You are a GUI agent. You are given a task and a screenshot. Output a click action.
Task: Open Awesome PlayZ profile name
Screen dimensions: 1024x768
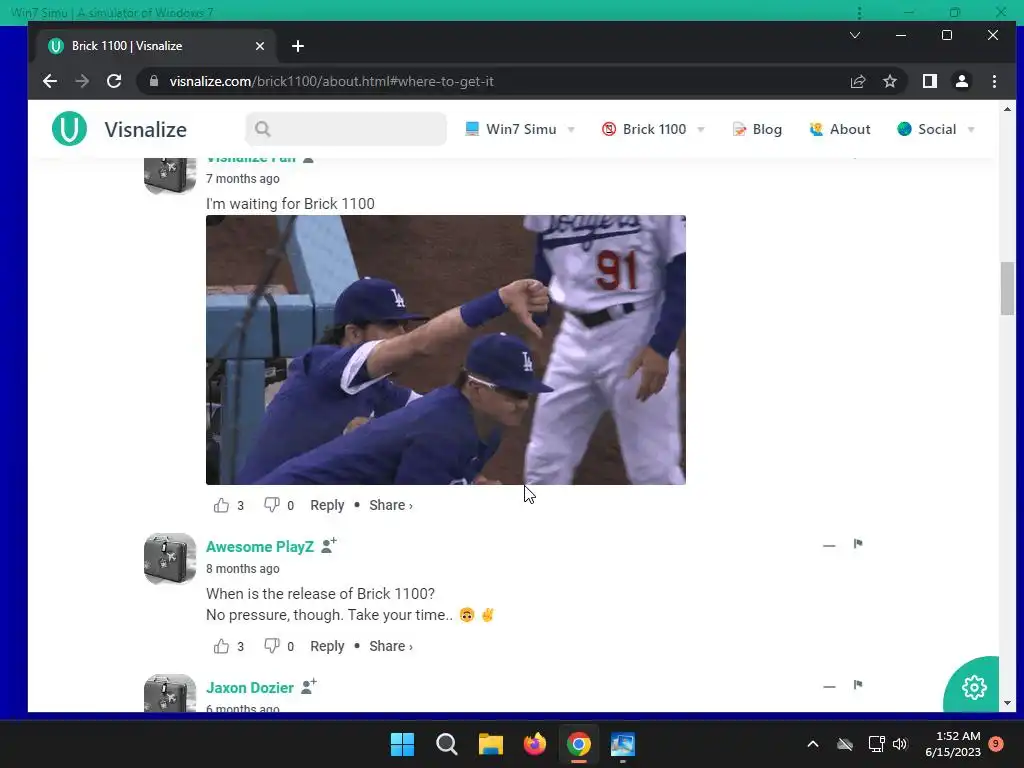[260, 547]
